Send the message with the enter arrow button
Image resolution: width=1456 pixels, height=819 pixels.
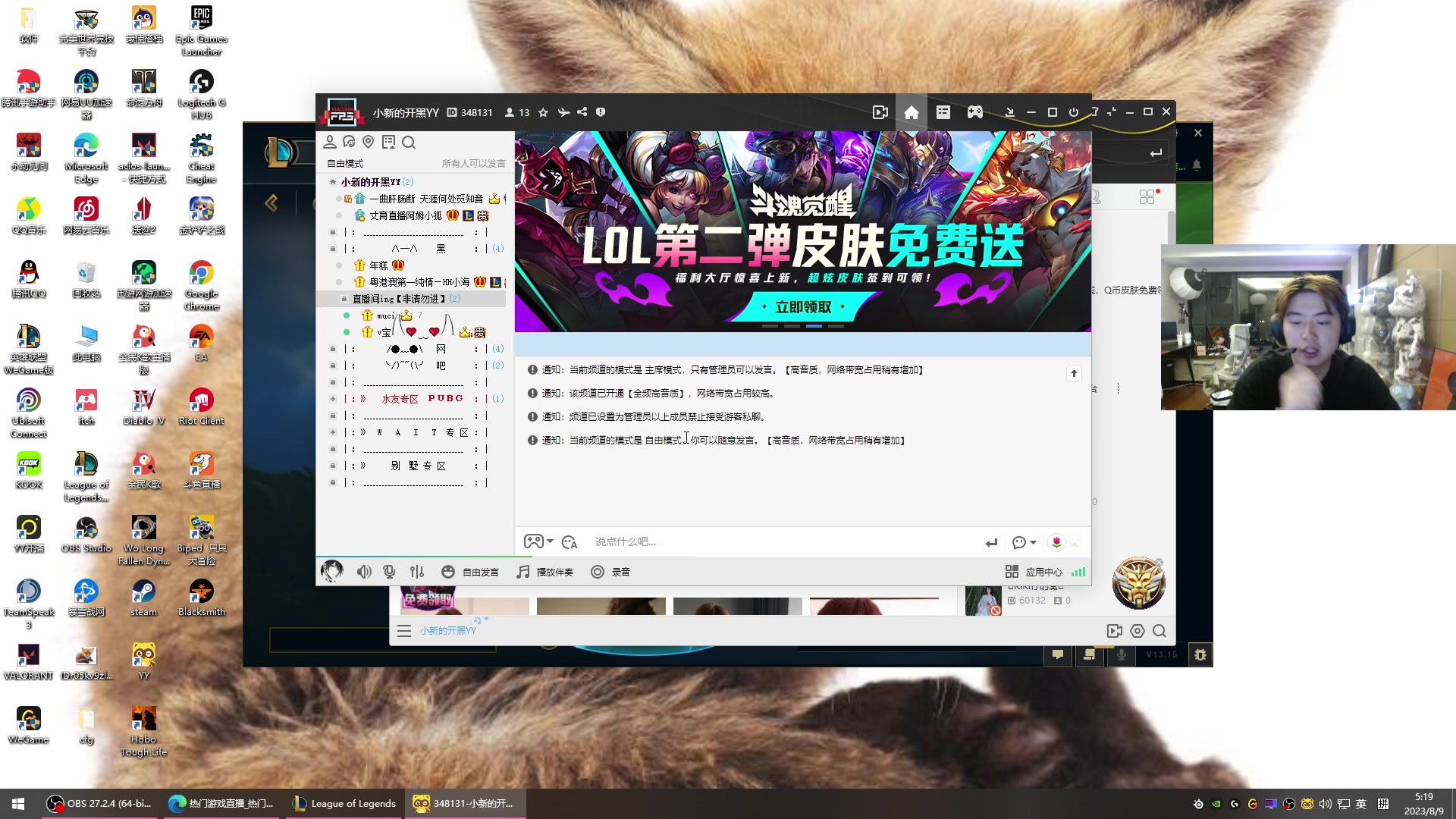pyautogui.click(x=990, y=542)
